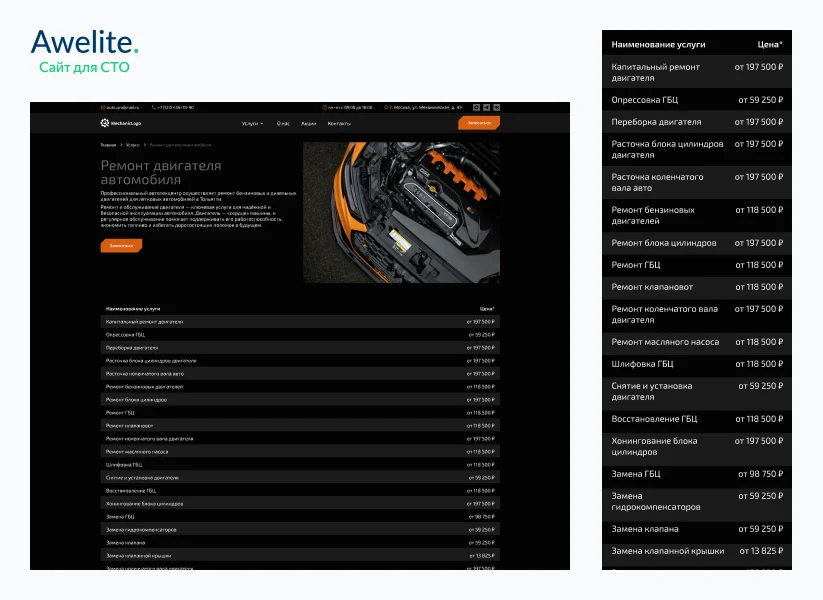Open the О нас menu item
Image resolution: width=823 pixels, height=600 pixels.
click(x=283, y=123)
